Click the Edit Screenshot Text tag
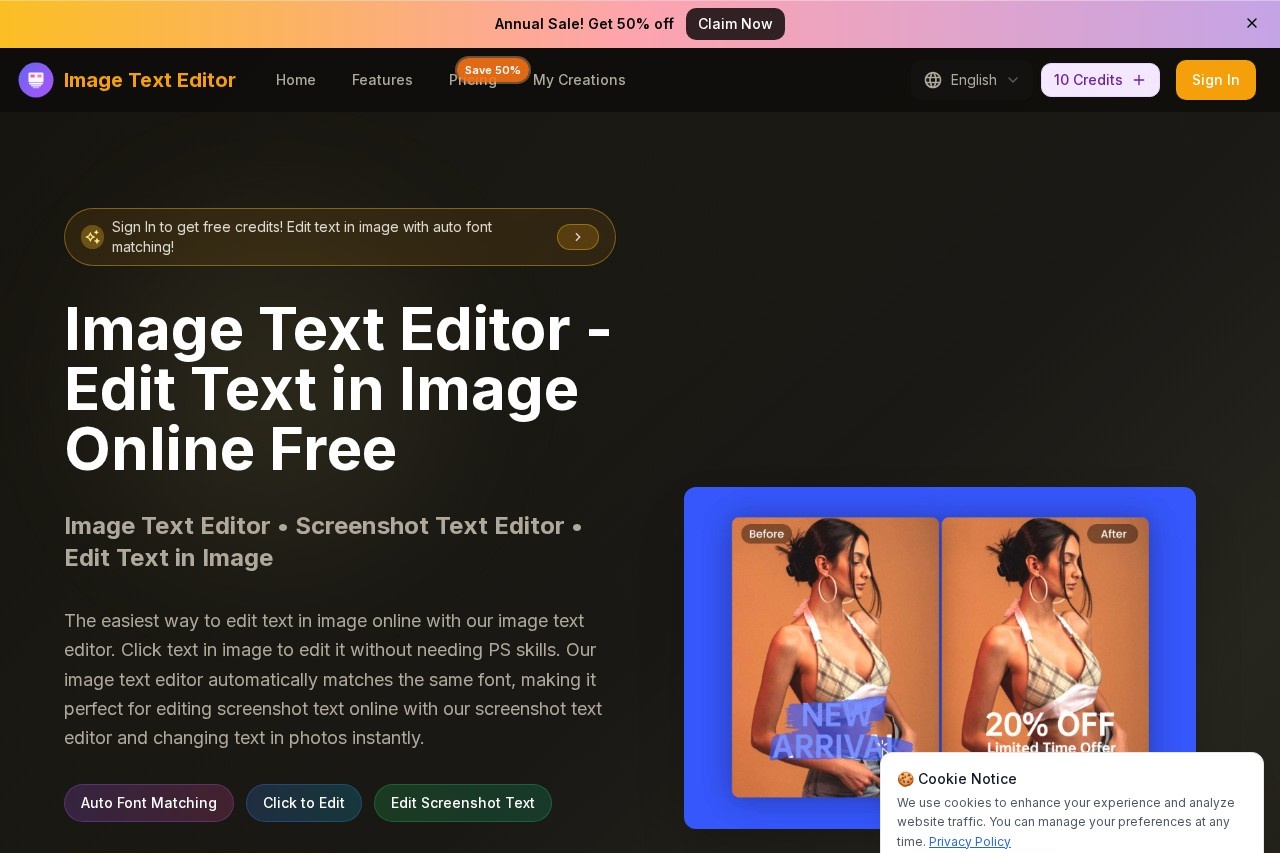Viewport: 1280px width, 853px height. pos(463,803)
